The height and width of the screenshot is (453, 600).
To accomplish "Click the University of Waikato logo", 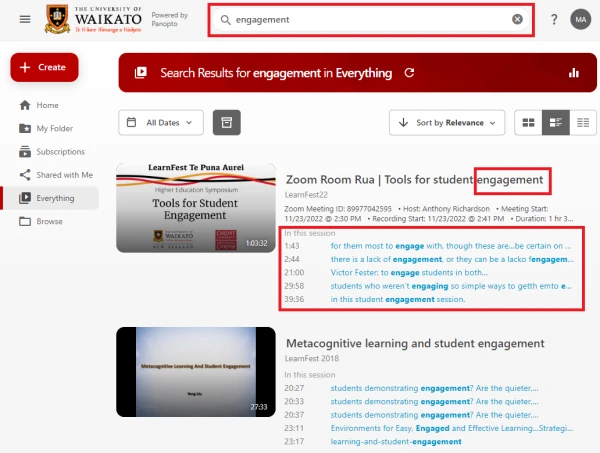I will point(93,19).
